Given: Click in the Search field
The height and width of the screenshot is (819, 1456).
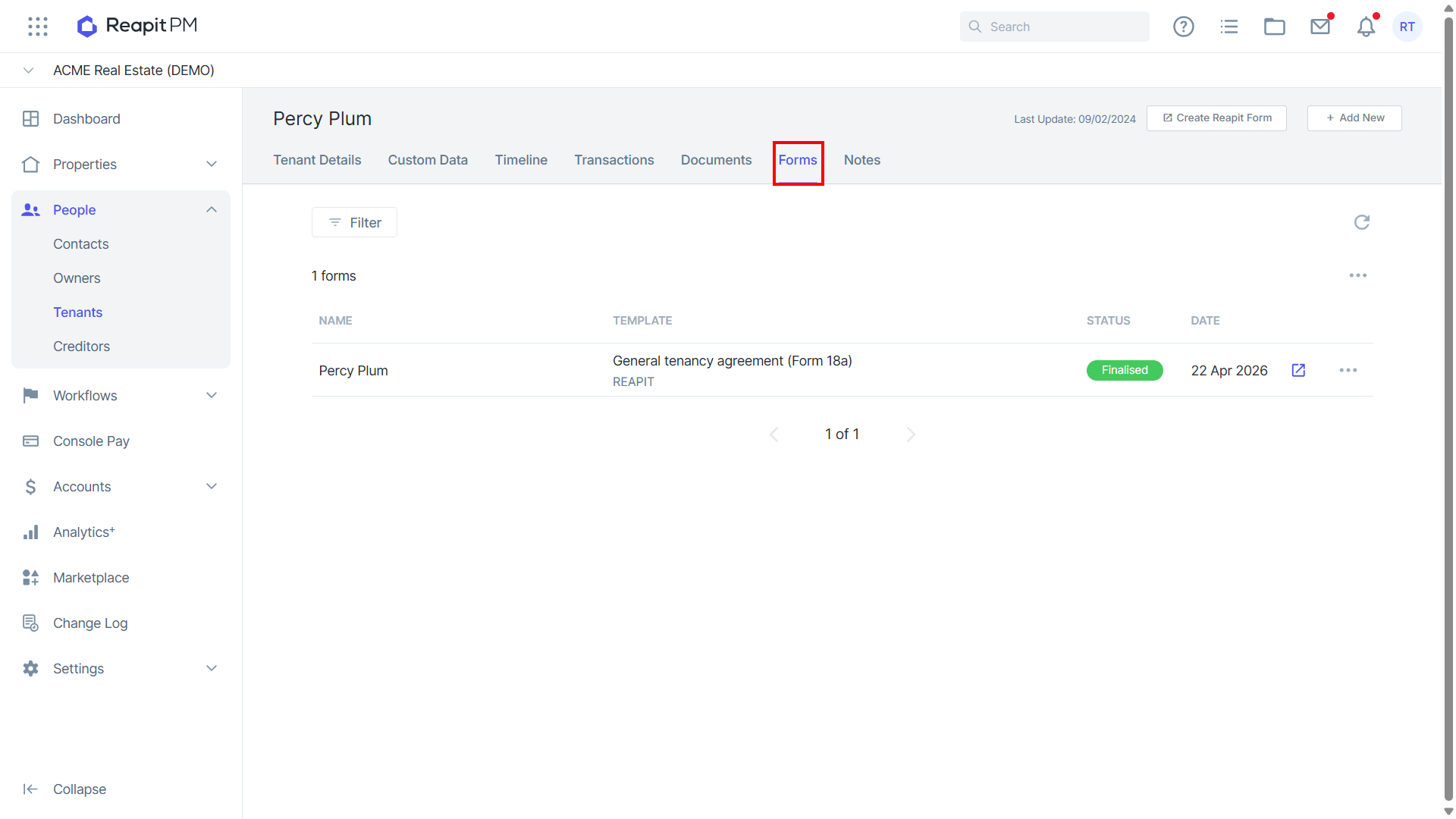Looking at the screenshot, I should (1054, 27).
